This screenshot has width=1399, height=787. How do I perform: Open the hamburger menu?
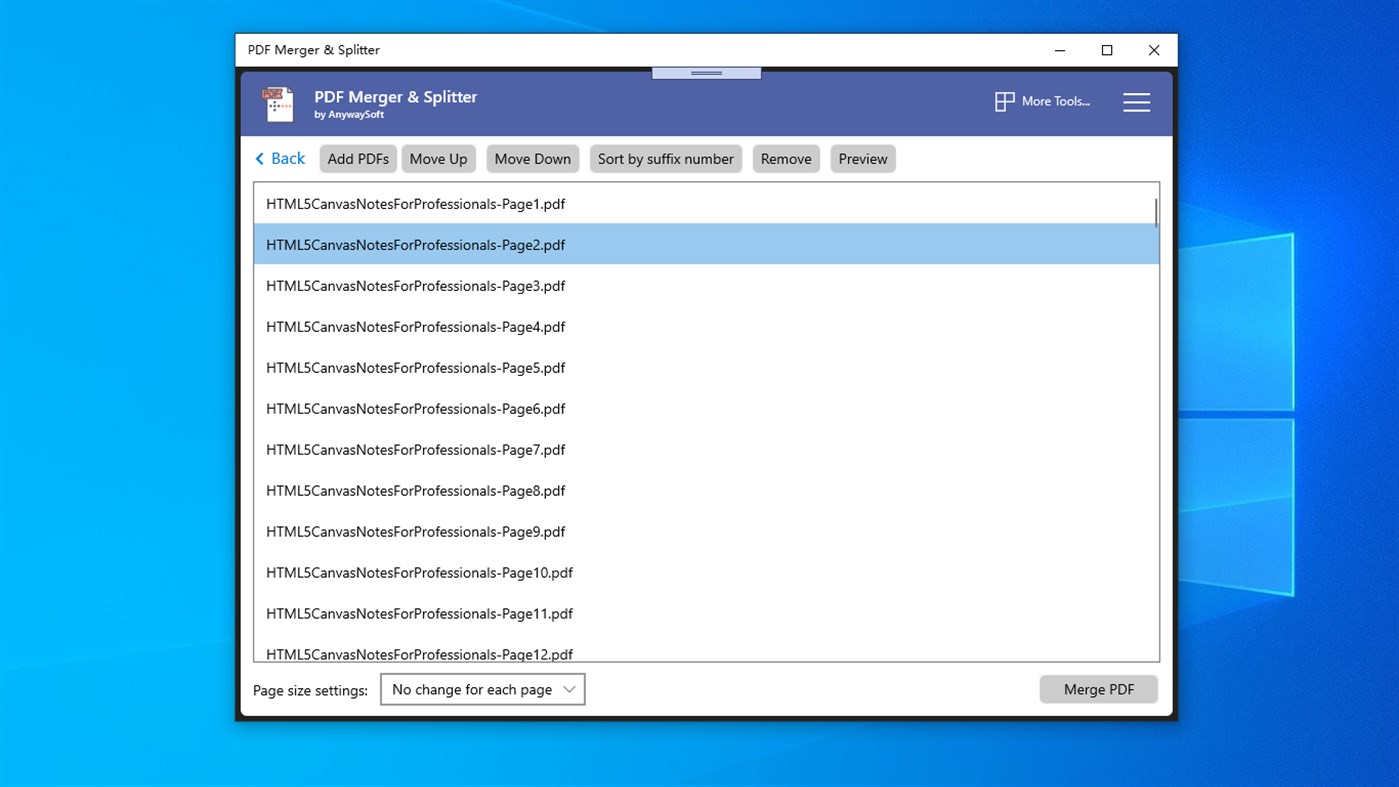[x=1136, y=101]
